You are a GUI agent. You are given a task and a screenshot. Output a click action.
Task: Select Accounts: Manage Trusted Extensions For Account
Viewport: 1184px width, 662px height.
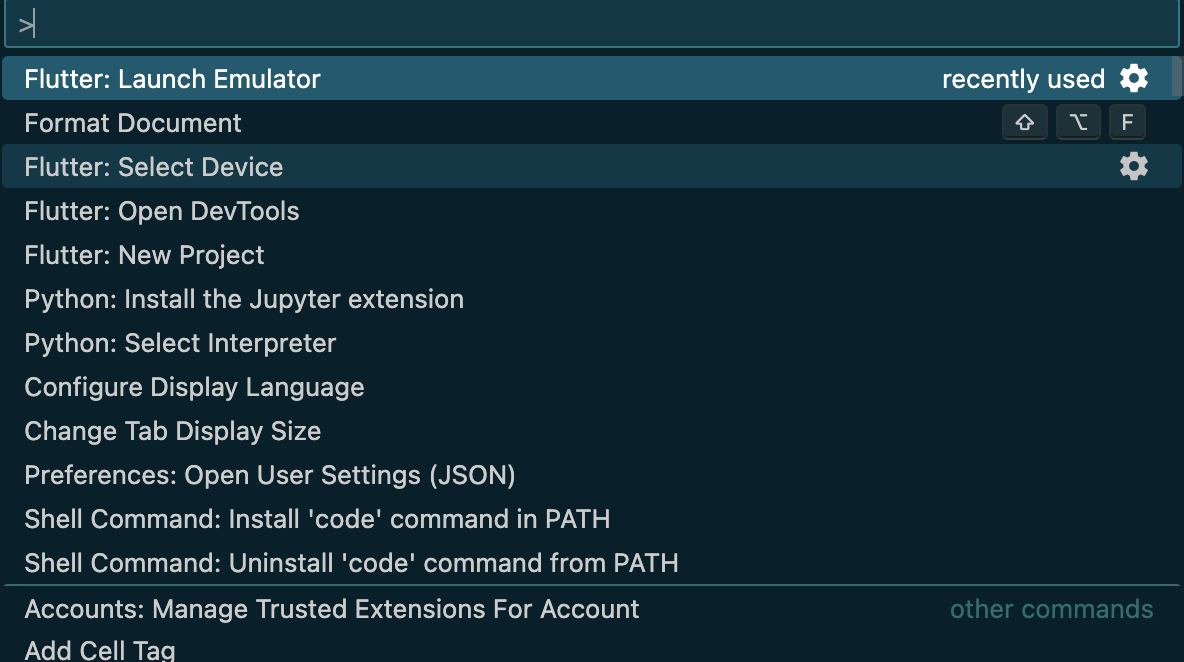pyautogui.click(x=331, y=609)
